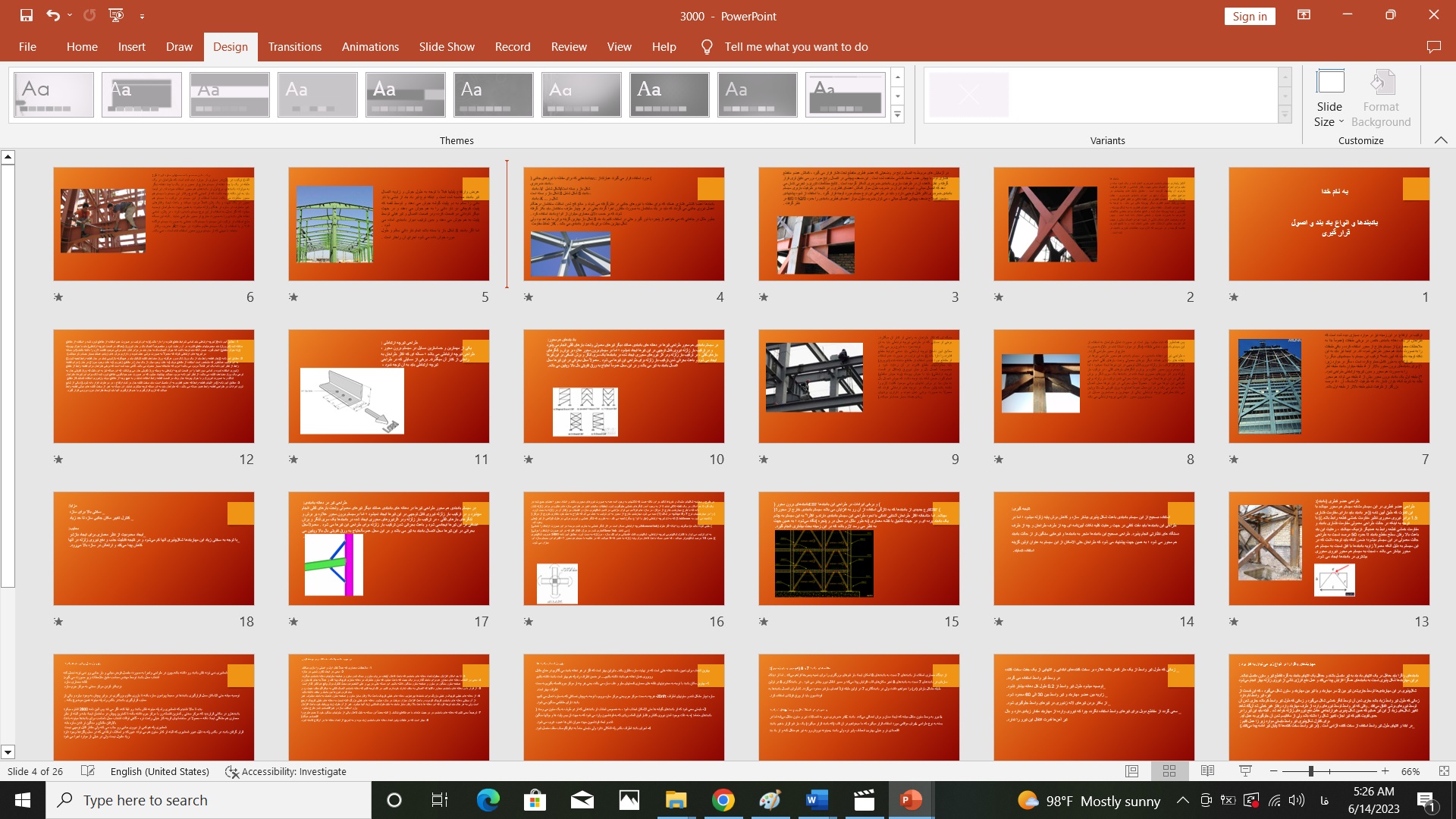
Task: Click the Reading View icon in status bar
Action: [x=1207, y=771]
